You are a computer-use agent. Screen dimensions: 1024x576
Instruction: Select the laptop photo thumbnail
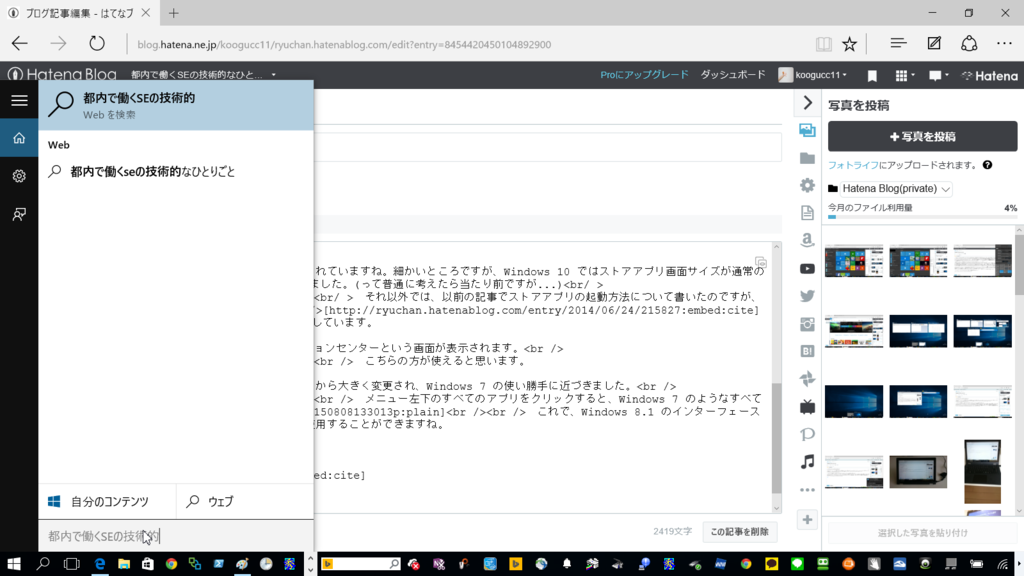click(x=983, y=470)
